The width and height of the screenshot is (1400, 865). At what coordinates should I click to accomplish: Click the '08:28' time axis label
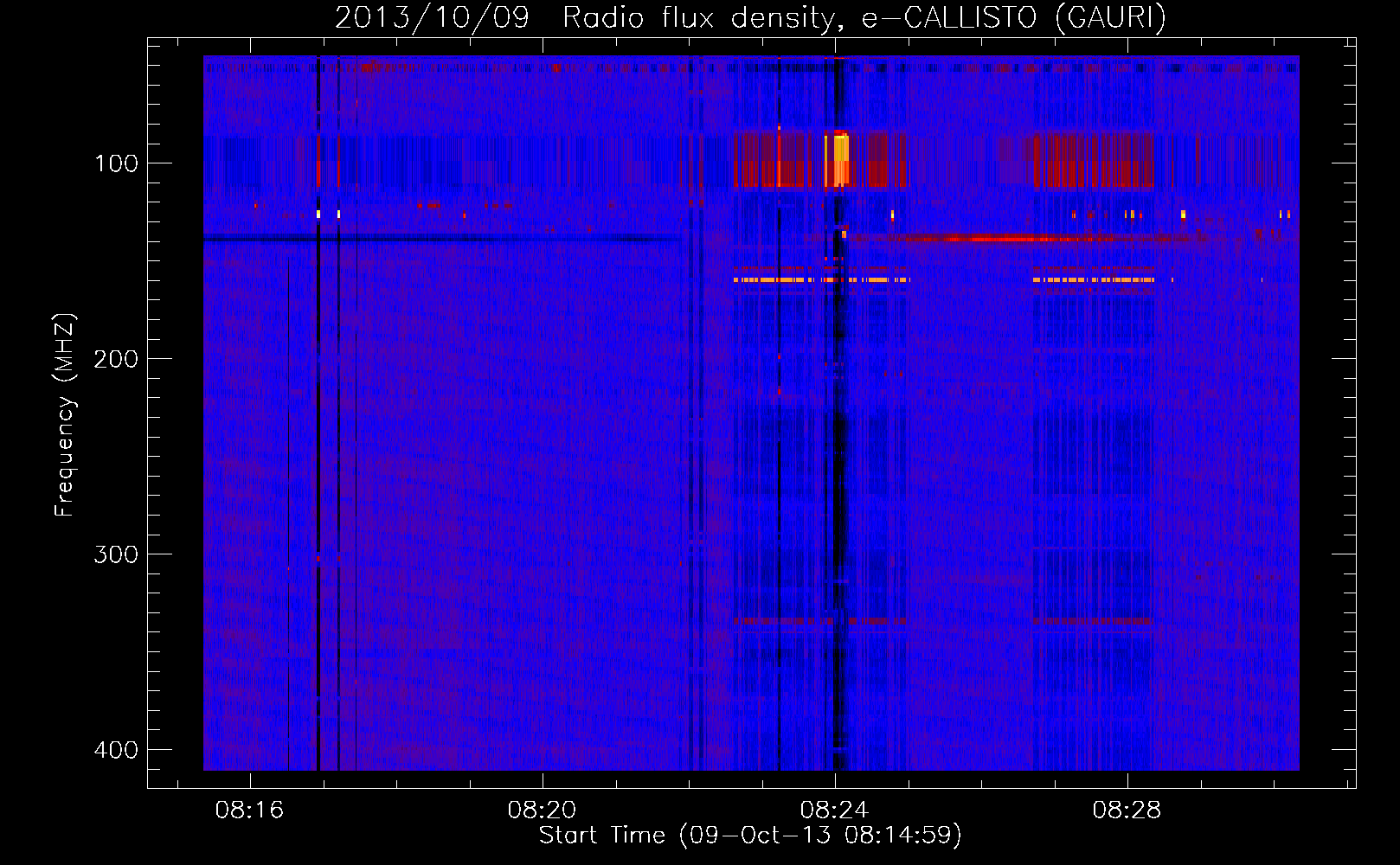click(1127, 811)
